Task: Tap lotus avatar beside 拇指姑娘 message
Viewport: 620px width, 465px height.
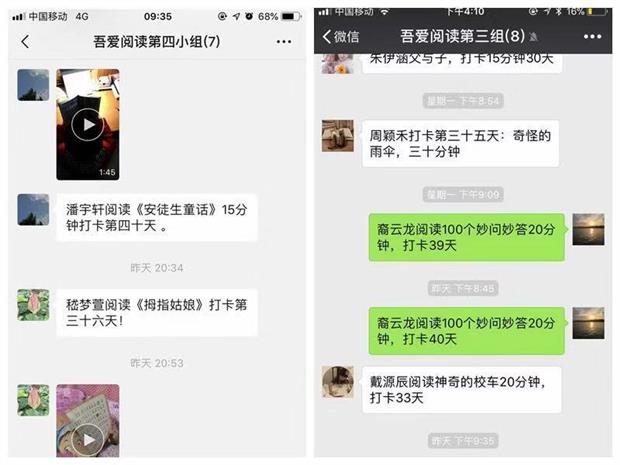Action: 33,305
